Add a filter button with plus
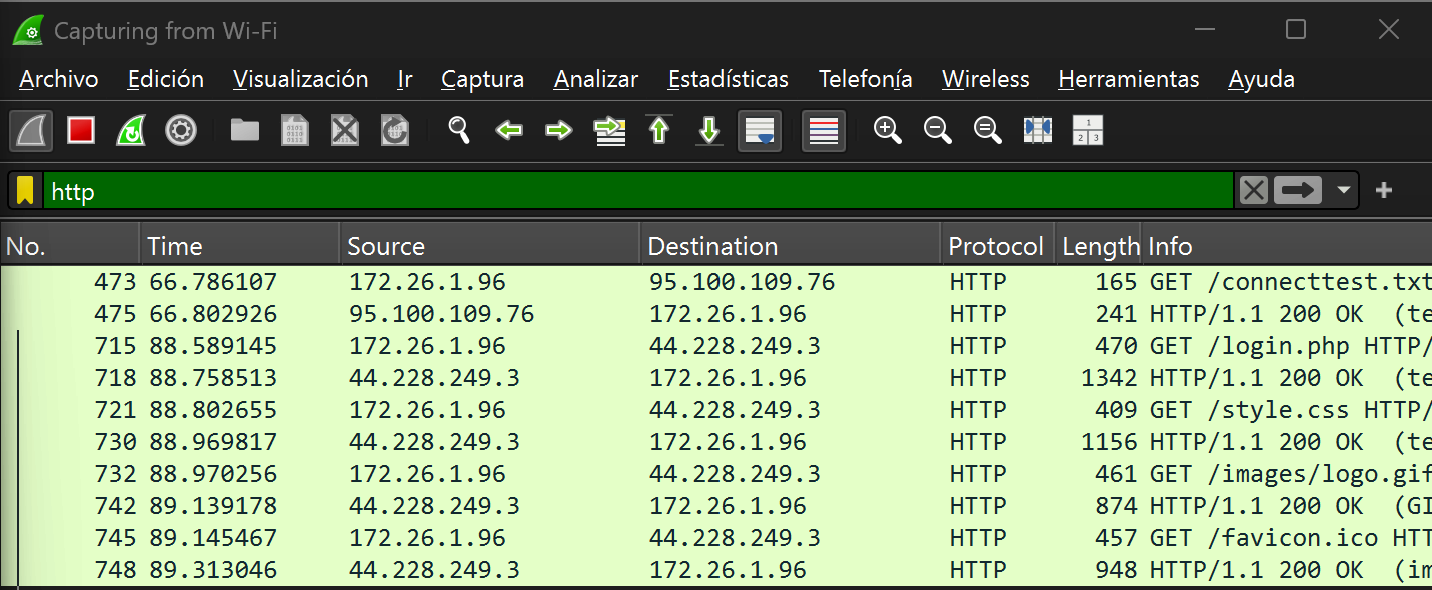Viewport: 1432px width, 590px height. pos(1384,191)
